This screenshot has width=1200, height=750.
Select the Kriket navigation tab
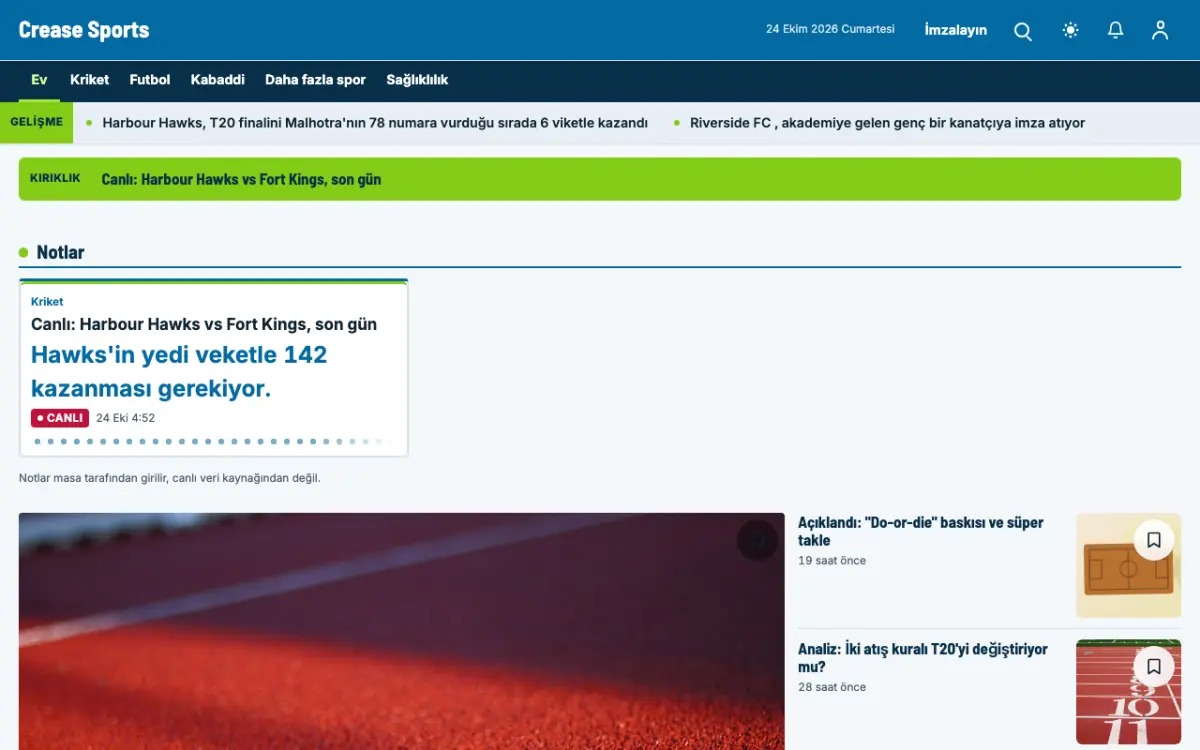(89, 80)
